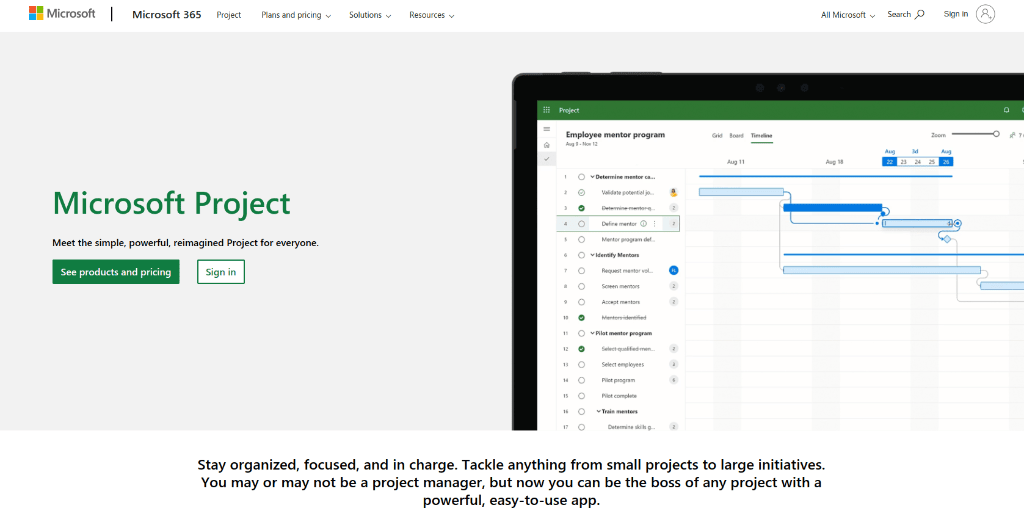Click the assignee badge on Determine skills row
Screen dimensions: 1024x521
pyautogui.click(x=673, y=427)
